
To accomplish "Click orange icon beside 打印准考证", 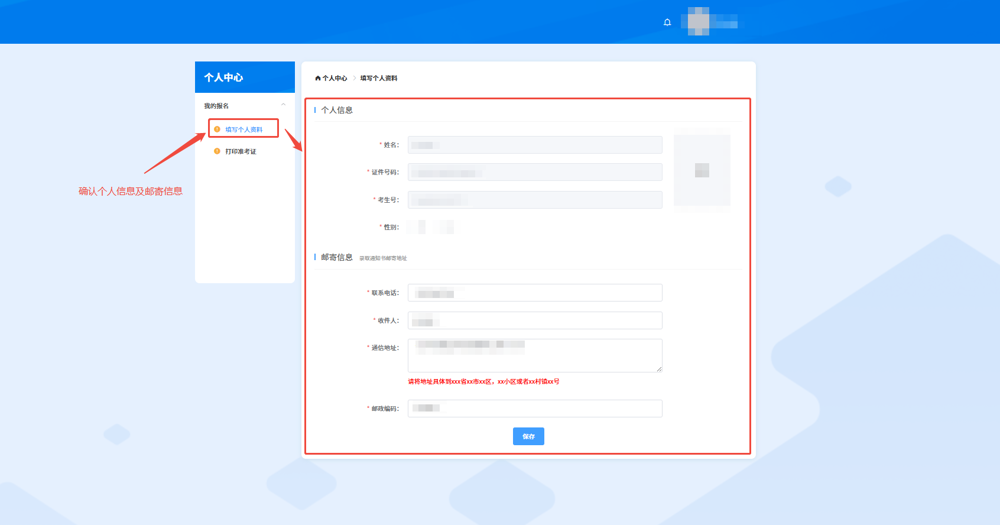I will [x=217, y=152].
